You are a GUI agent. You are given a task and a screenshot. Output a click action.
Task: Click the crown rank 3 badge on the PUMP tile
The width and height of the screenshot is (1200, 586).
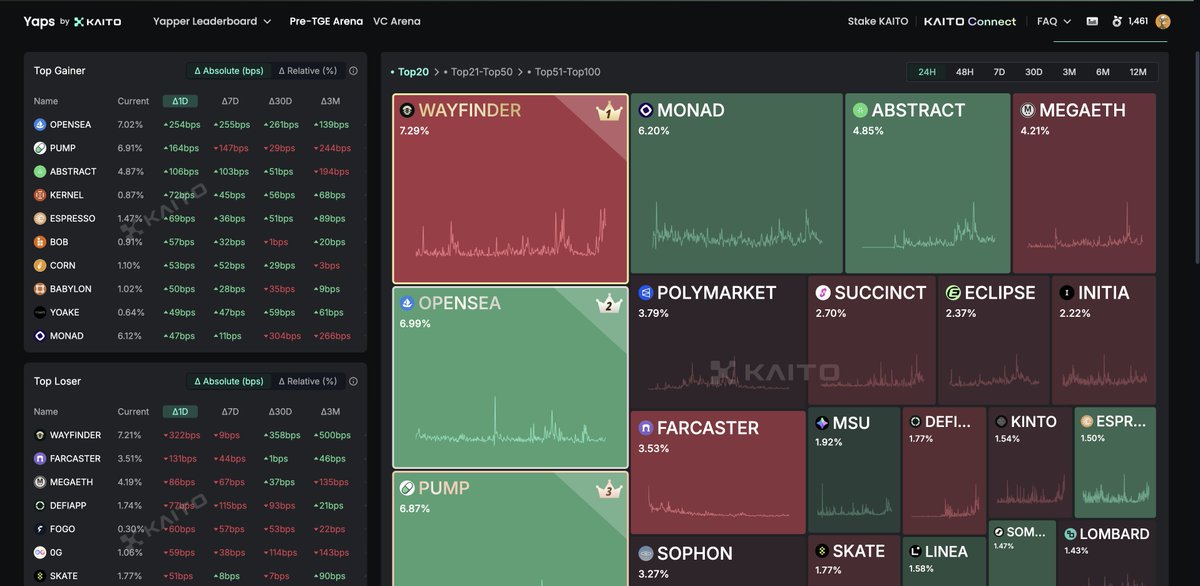click(608, 489)
